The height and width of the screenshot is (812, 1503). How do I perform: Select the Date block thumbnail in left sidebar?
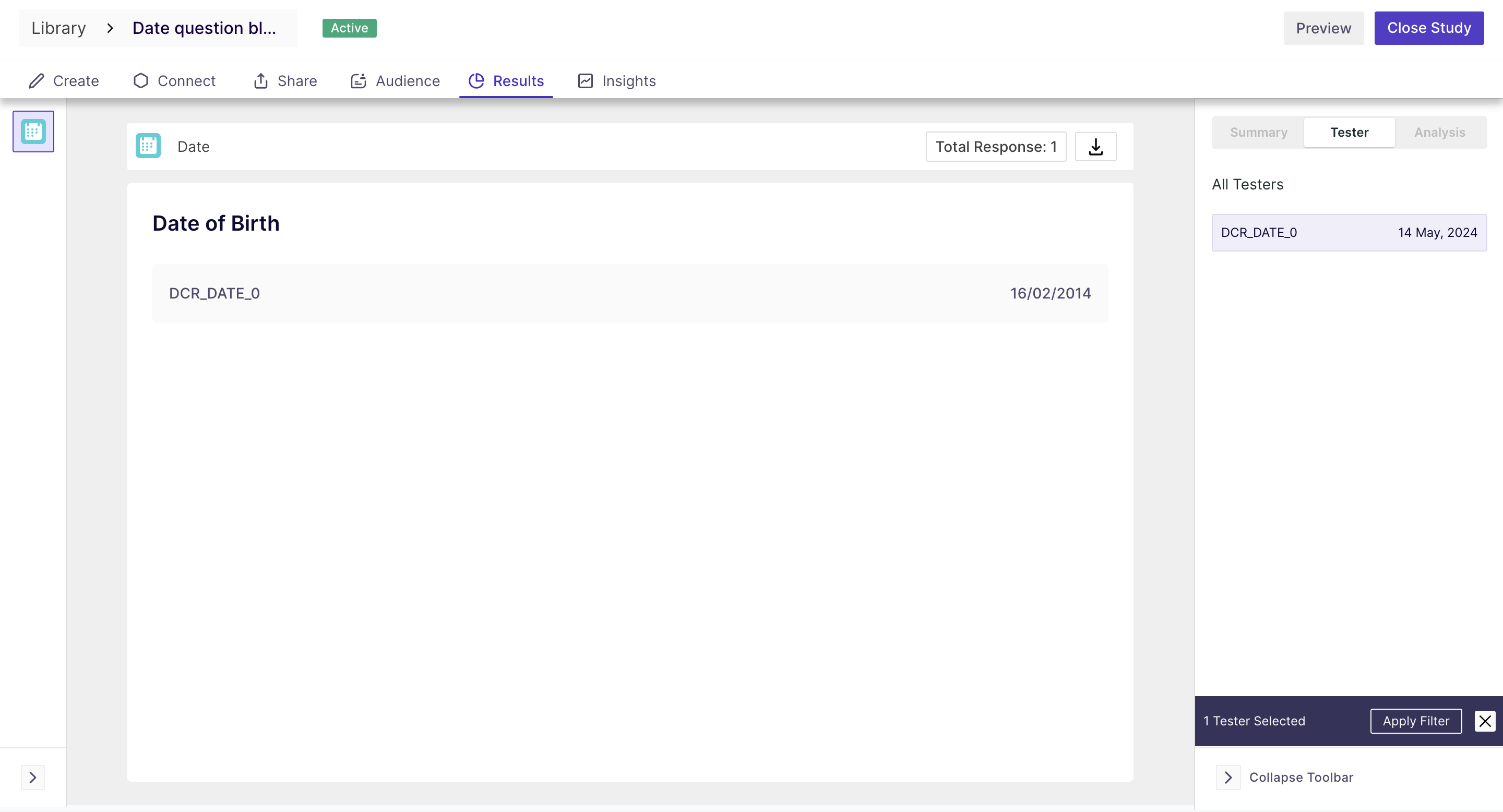tap(33, 132)
